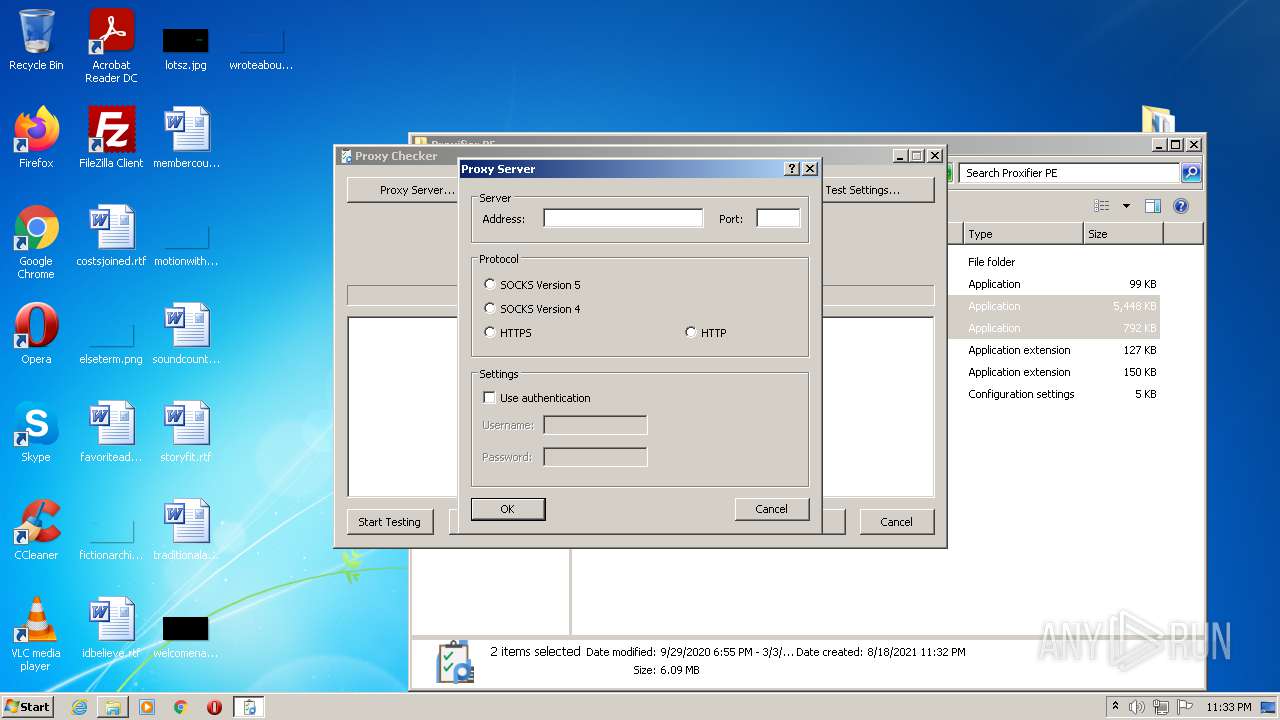Click Proxy Server... in Proxy Checker
Screen dimensions: 1280x720
(403, 190)
